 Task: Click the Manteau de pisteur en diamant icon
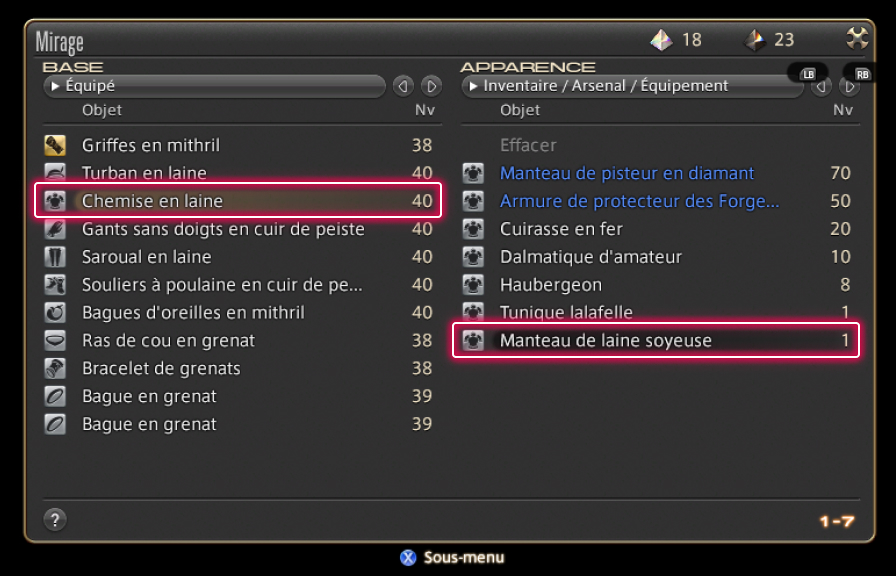tap(473, 173)
